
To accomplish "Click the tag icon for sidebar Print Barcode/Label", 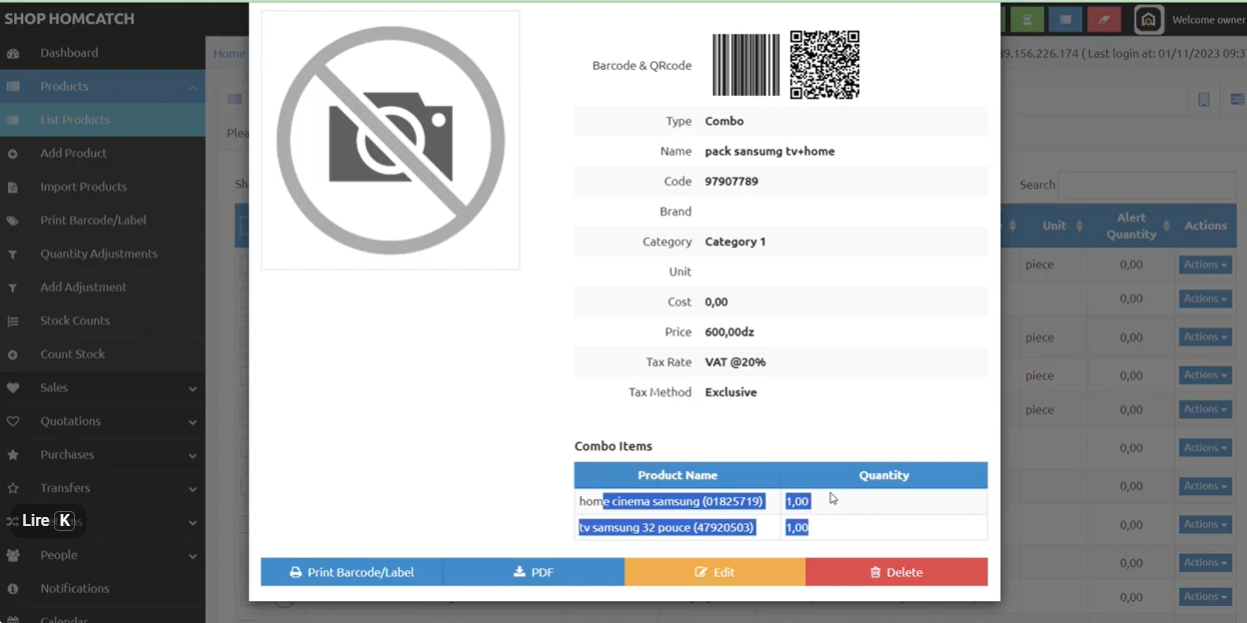I will pyautogui.click(x=13, y=221).
